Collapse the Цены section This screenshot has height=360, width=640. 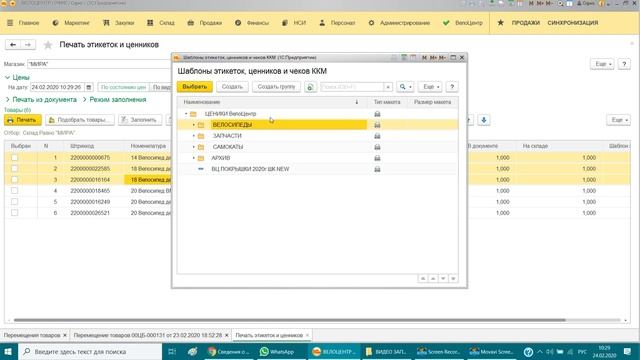[17, 77]
